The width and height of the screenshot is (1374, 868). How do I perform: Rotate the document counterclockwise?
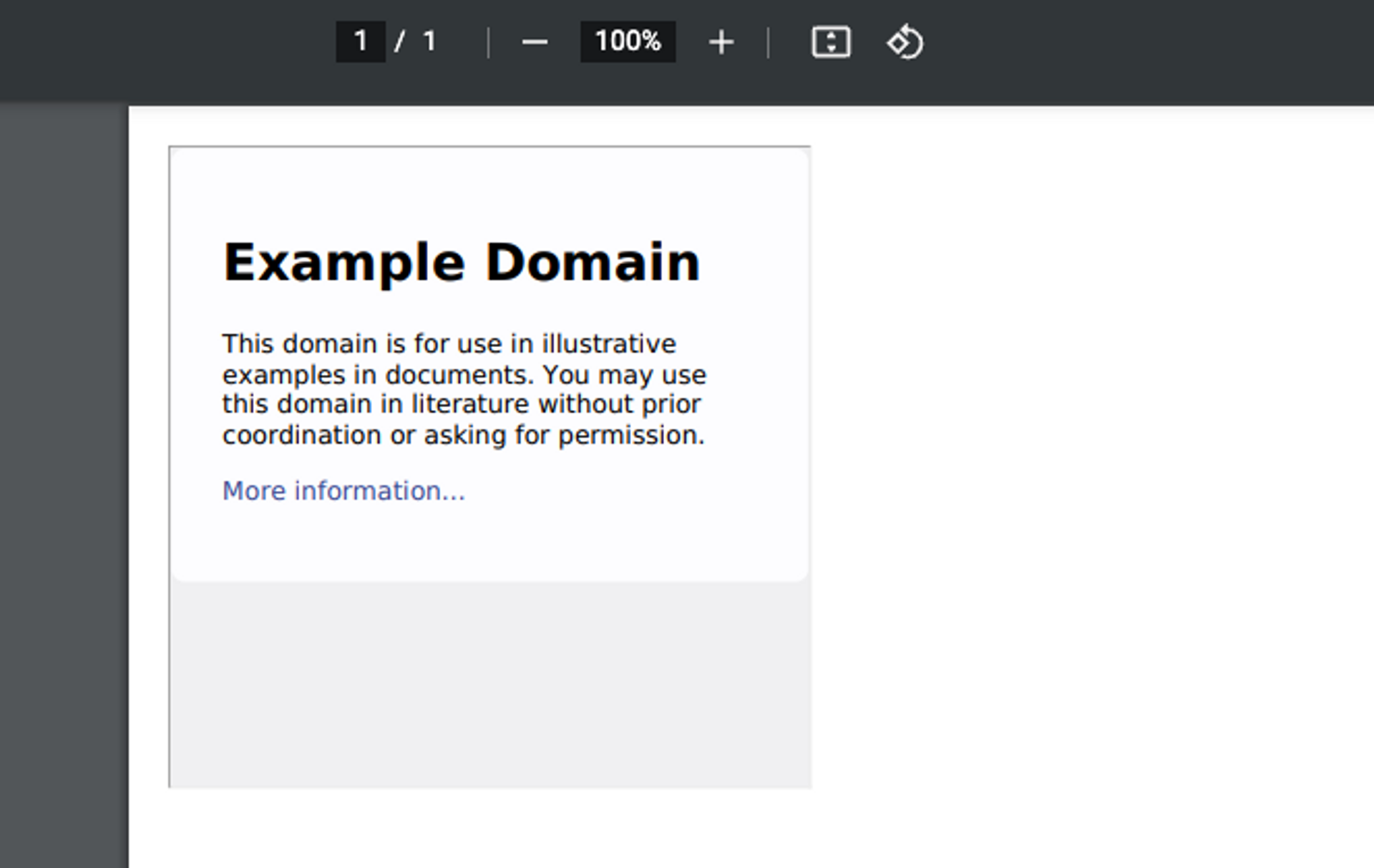point(905,42)
